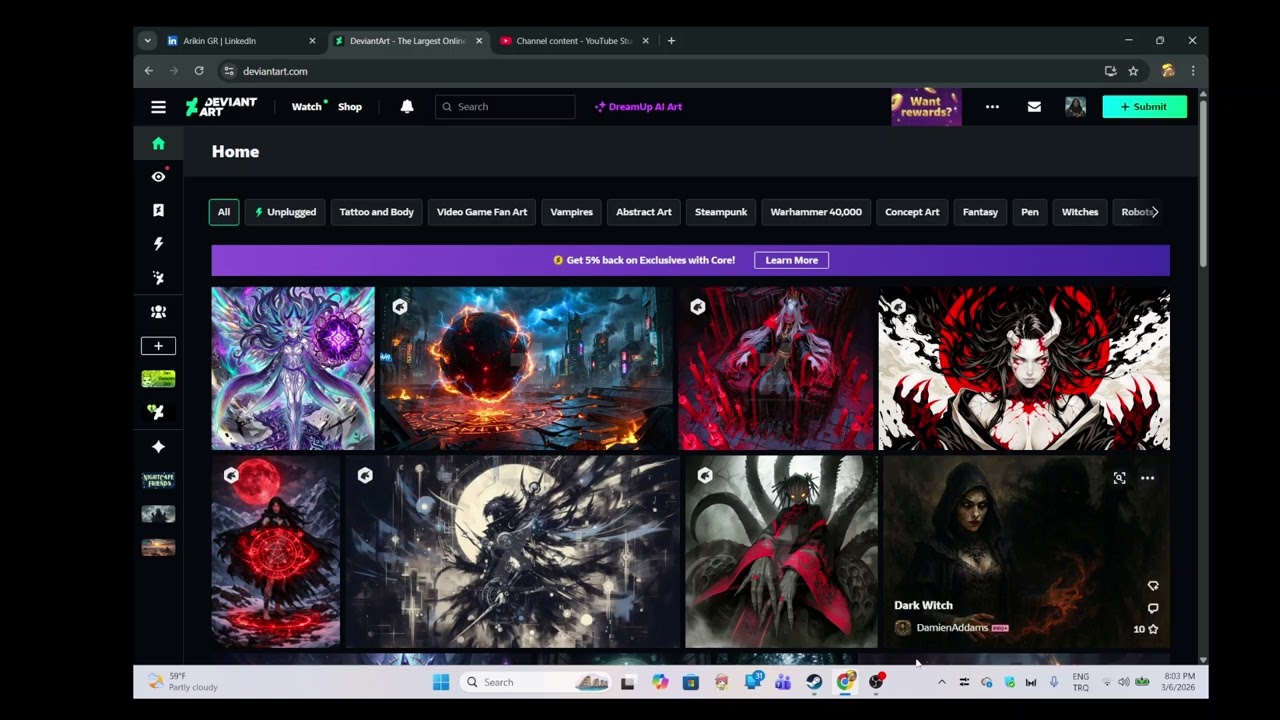Show hidden system tray icons

941,682
